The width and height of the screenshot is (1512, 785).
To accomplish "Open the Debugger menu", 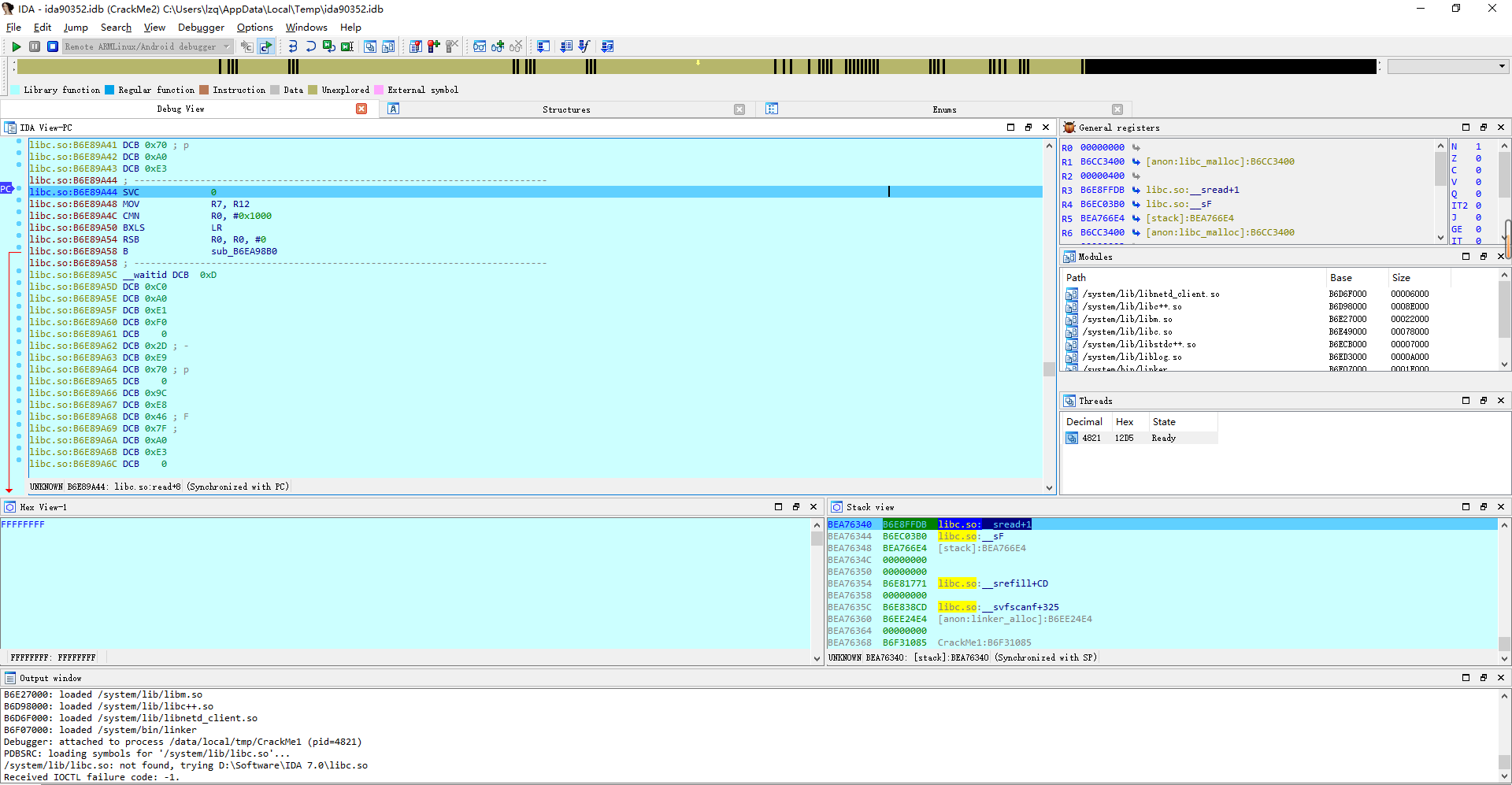I will coord(201,27).
